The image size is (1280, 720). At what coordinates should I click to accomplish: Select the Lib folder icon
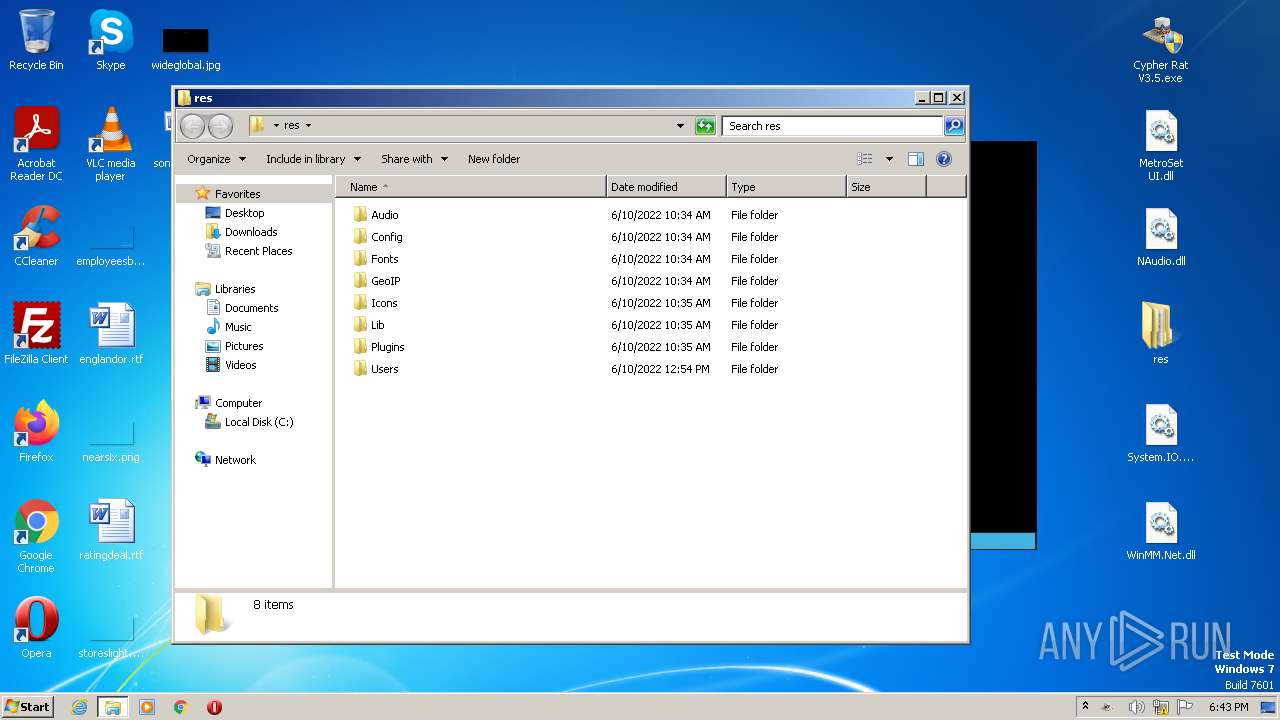click(x=361, y=325)
